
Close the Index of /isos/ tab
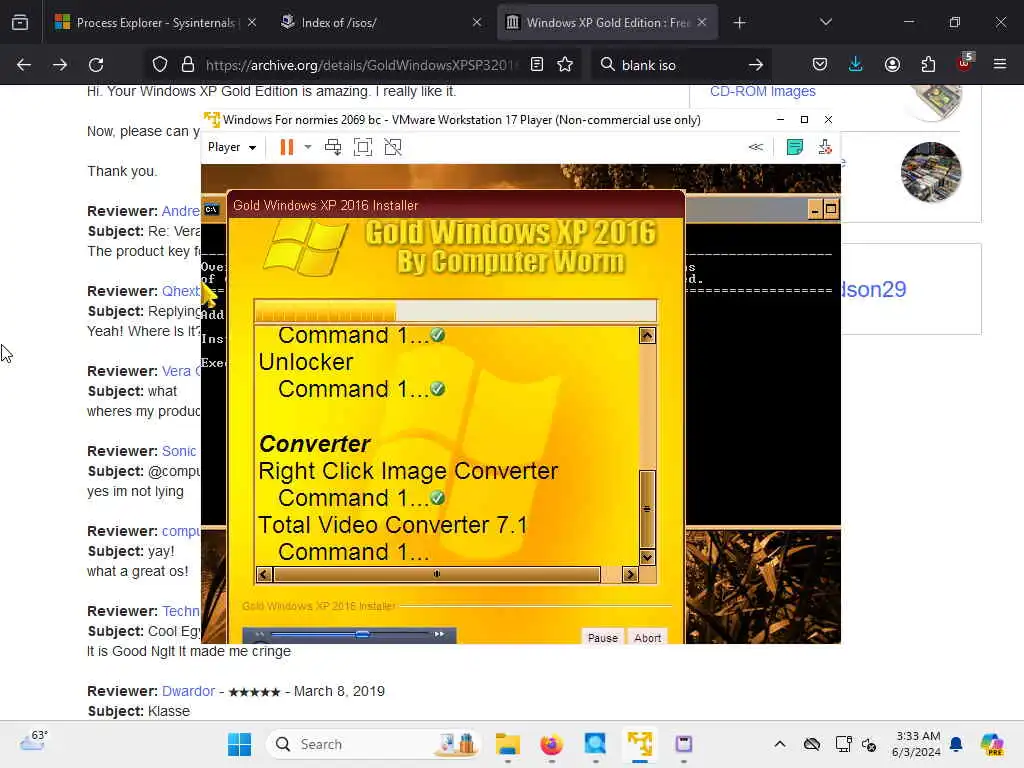tap(477, 22)
